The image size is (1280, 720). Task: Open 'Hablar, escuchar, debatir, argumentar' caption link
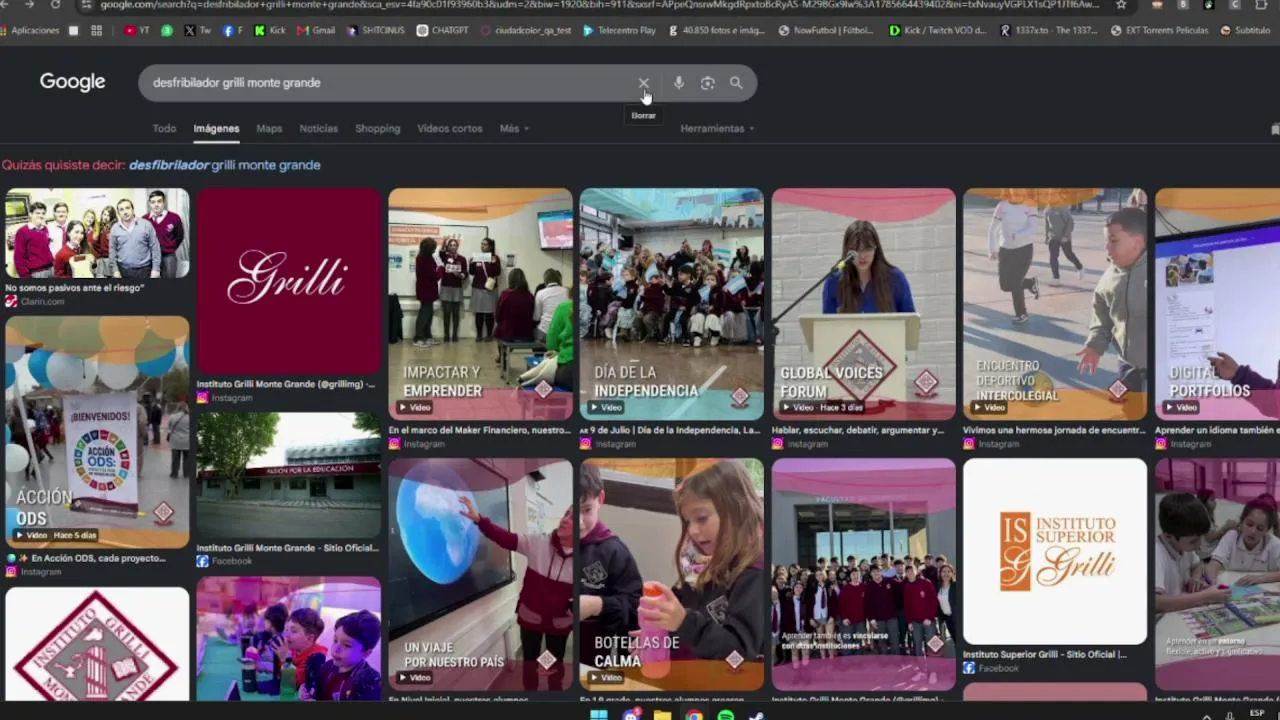[x=858, y=430]
